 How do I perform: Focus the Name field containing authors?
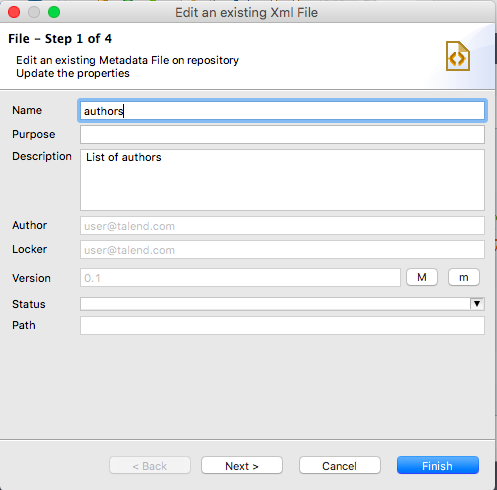point(282,111)
